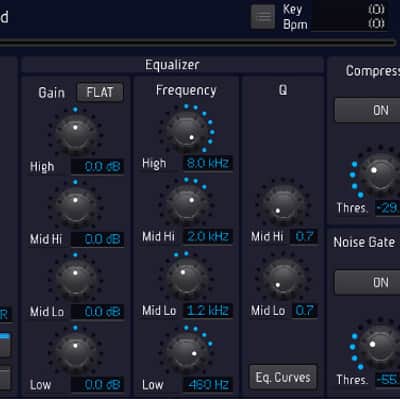Select the Mid Hi frequency 2.0 kHz value
This screenshot has width=400, height=400.
[x=208, y=237]
